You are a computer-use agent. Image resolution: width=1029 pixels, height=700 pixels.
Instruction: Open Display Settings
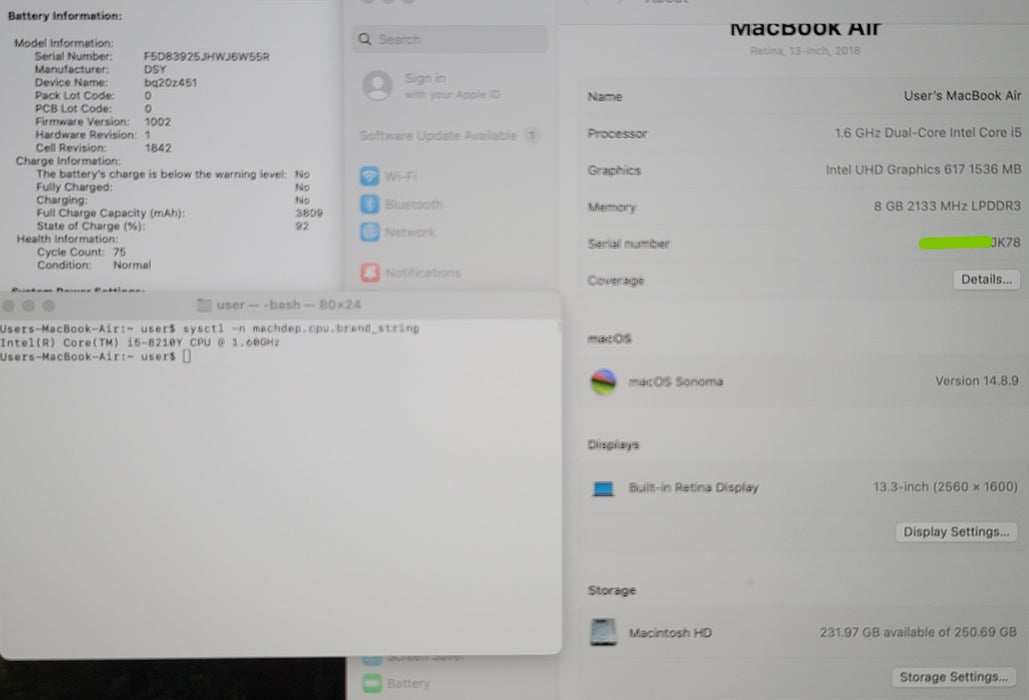tap(956, 531)
